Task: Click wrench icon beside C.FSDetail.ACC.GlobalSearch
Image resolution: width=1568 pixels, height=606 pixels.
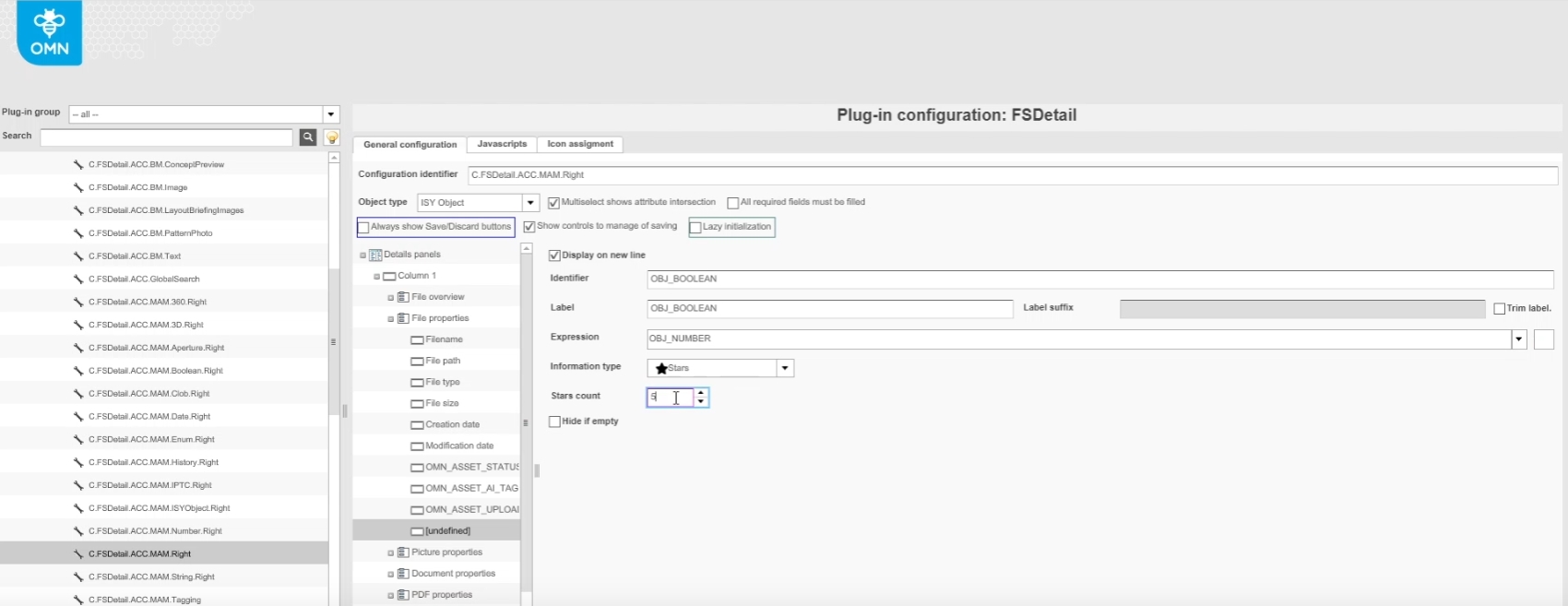Action: coord(78,279)
